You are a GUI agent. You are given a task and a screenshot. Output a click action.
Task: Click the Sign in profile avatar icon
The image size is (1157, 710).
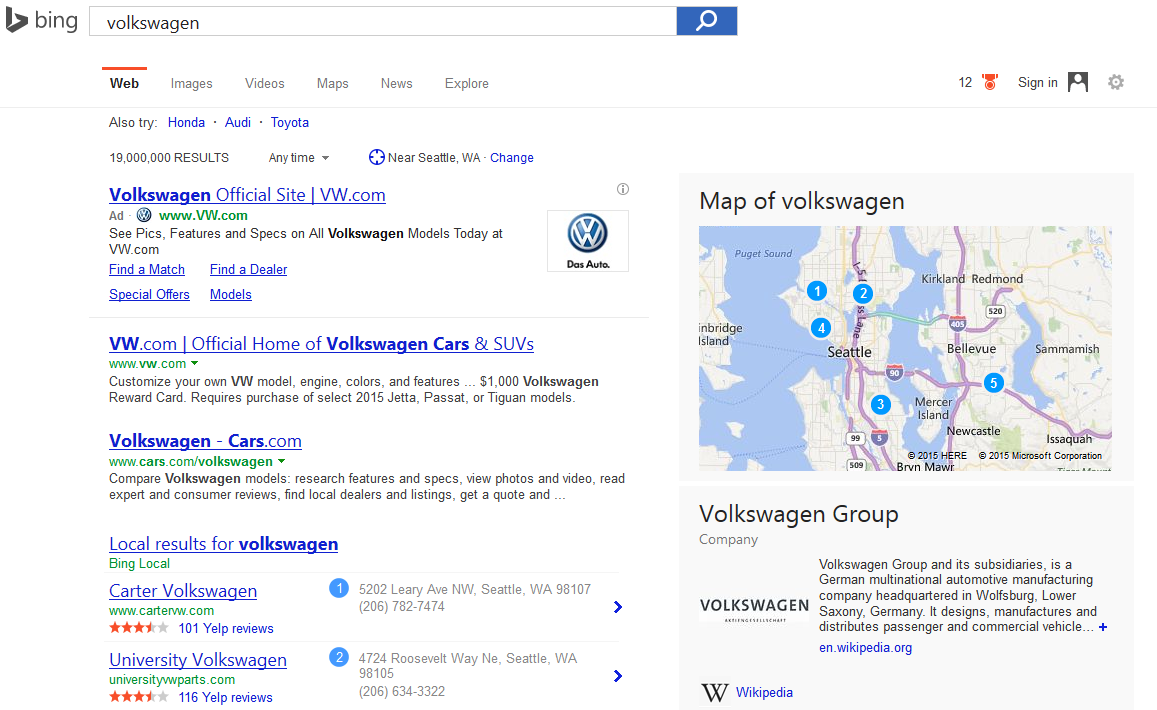pos(1078,83)
